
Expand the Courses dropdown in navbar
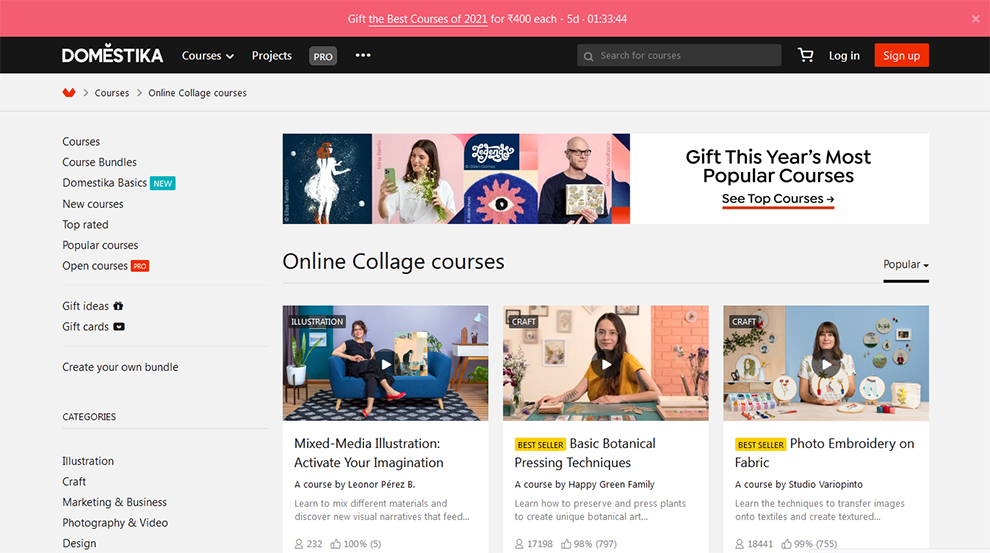[208, 56]
